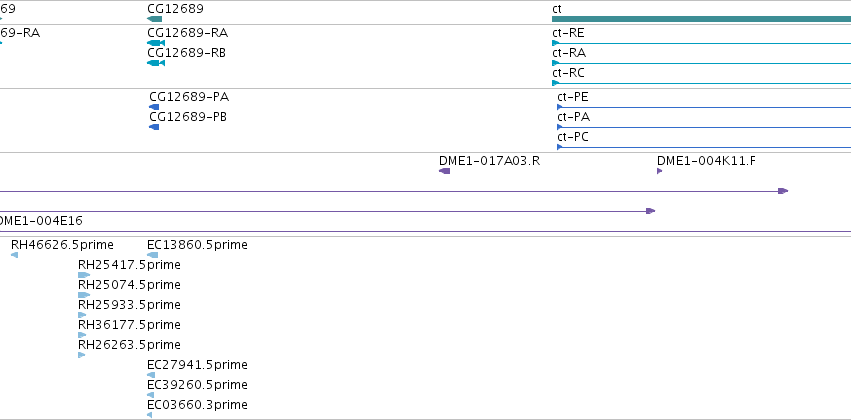Click the ct-PC label
Image resolution: width=851 pixels, height=420 pixels.
click(573, 137)
